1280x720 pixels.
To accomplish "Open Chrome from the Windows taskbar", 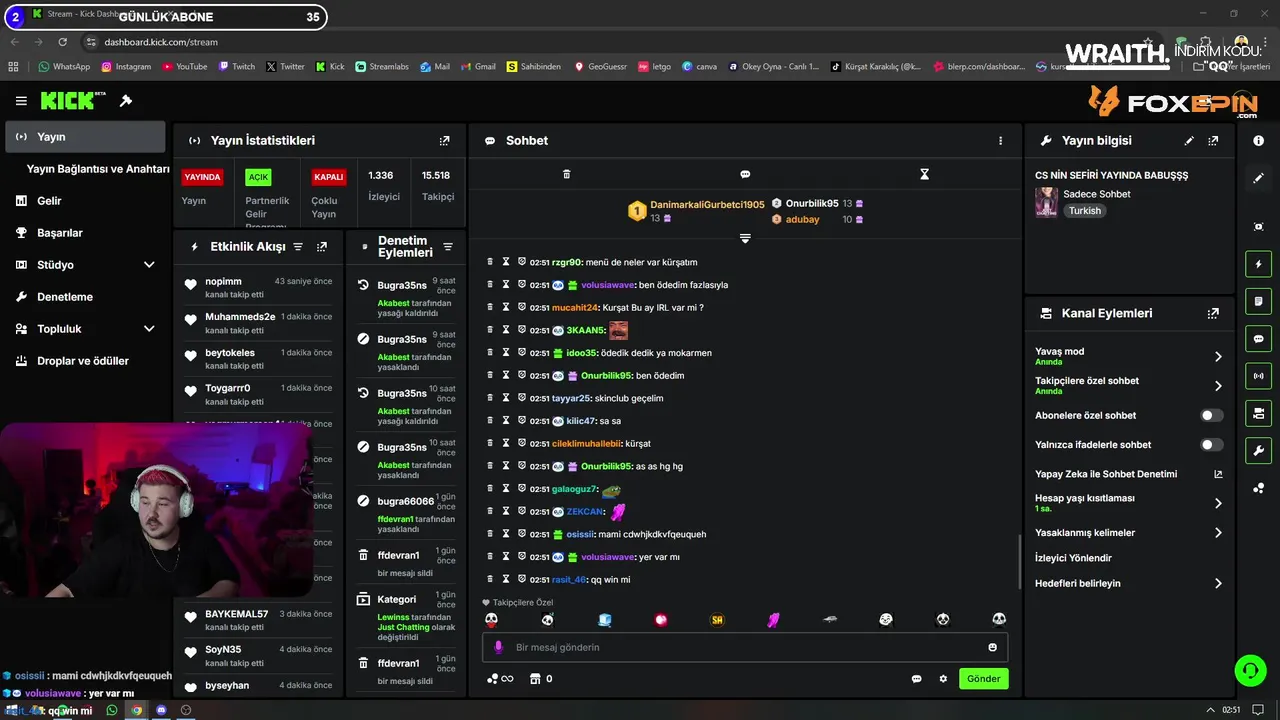I will pyautogui.click(x=137, y=710).
